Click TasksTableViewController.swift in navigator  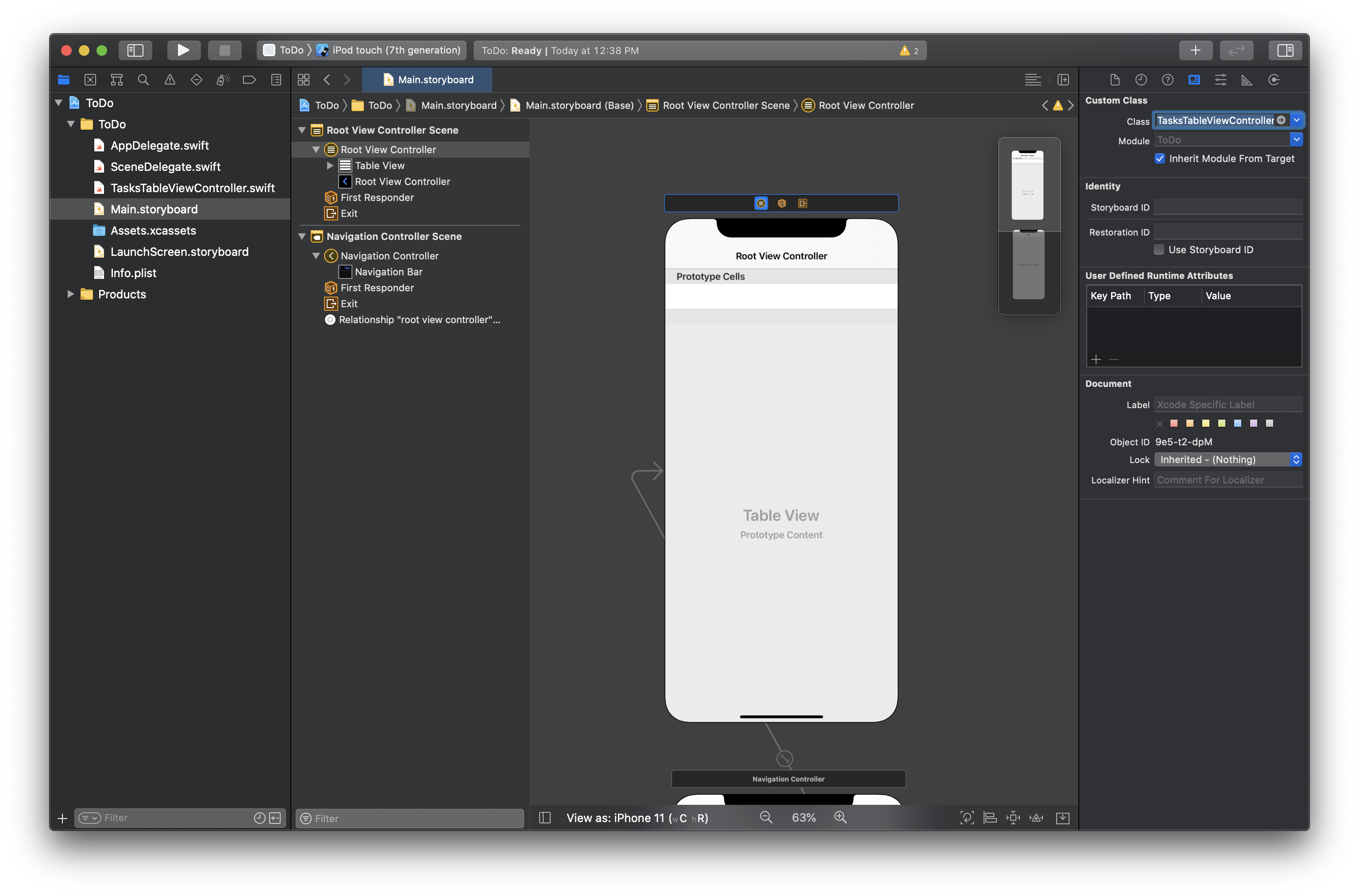click(x=193, y=187)
